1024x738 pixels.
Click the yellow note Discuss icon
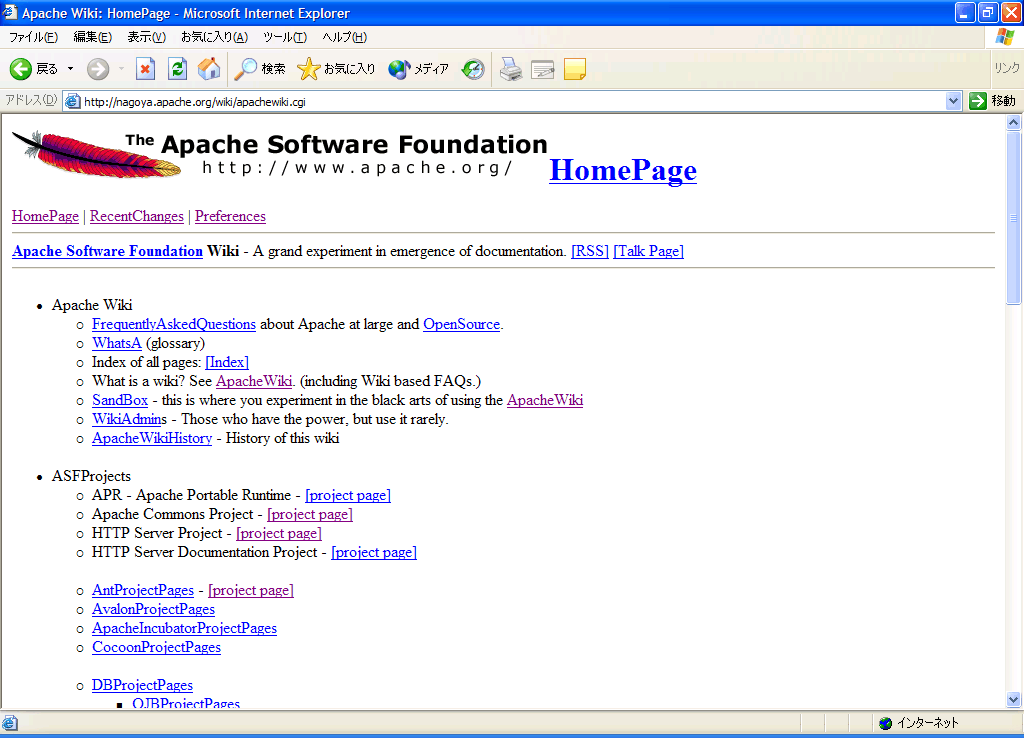(x=575, y=69)
